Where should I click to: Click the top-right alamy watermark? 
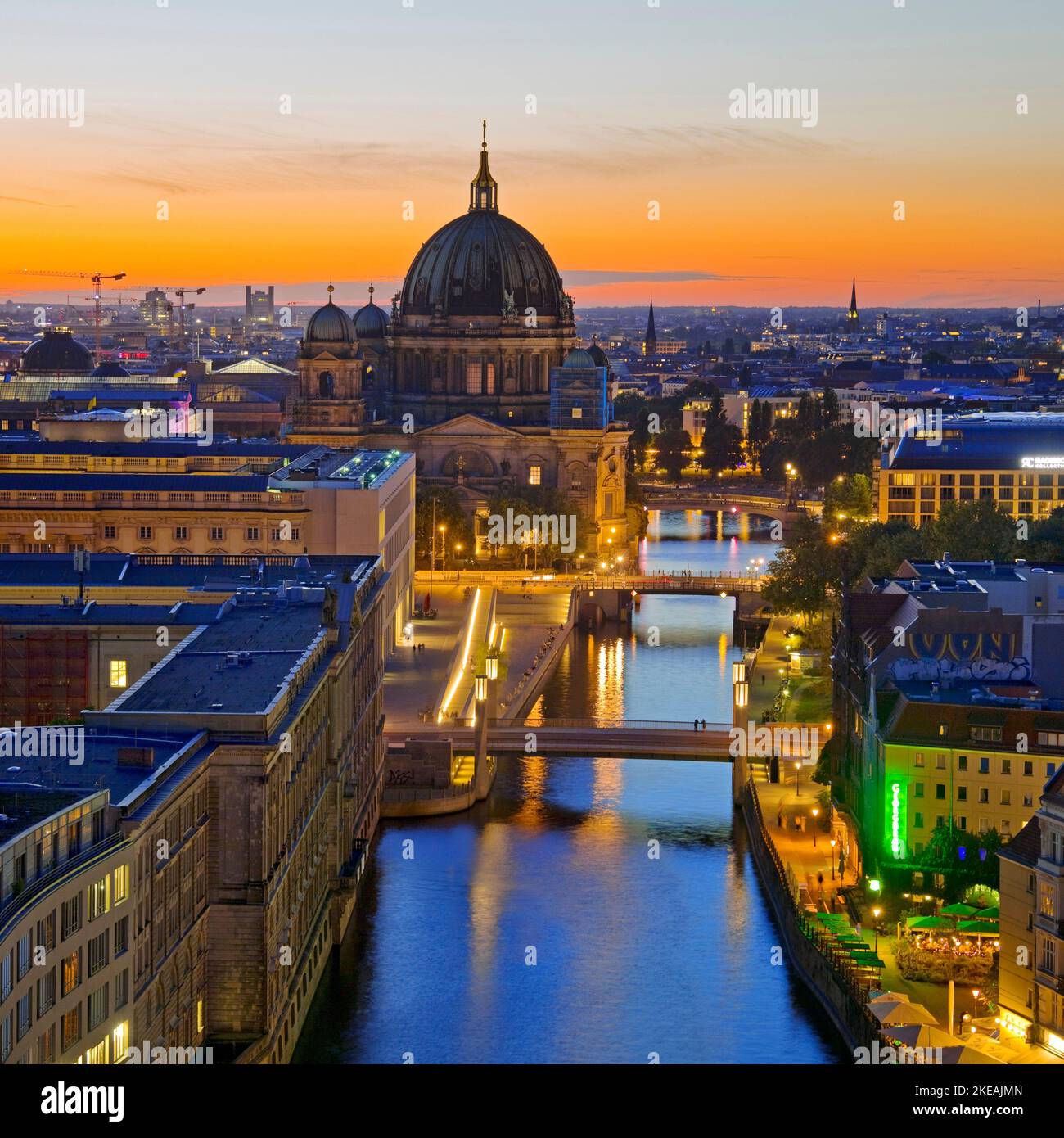click(773, 106)
